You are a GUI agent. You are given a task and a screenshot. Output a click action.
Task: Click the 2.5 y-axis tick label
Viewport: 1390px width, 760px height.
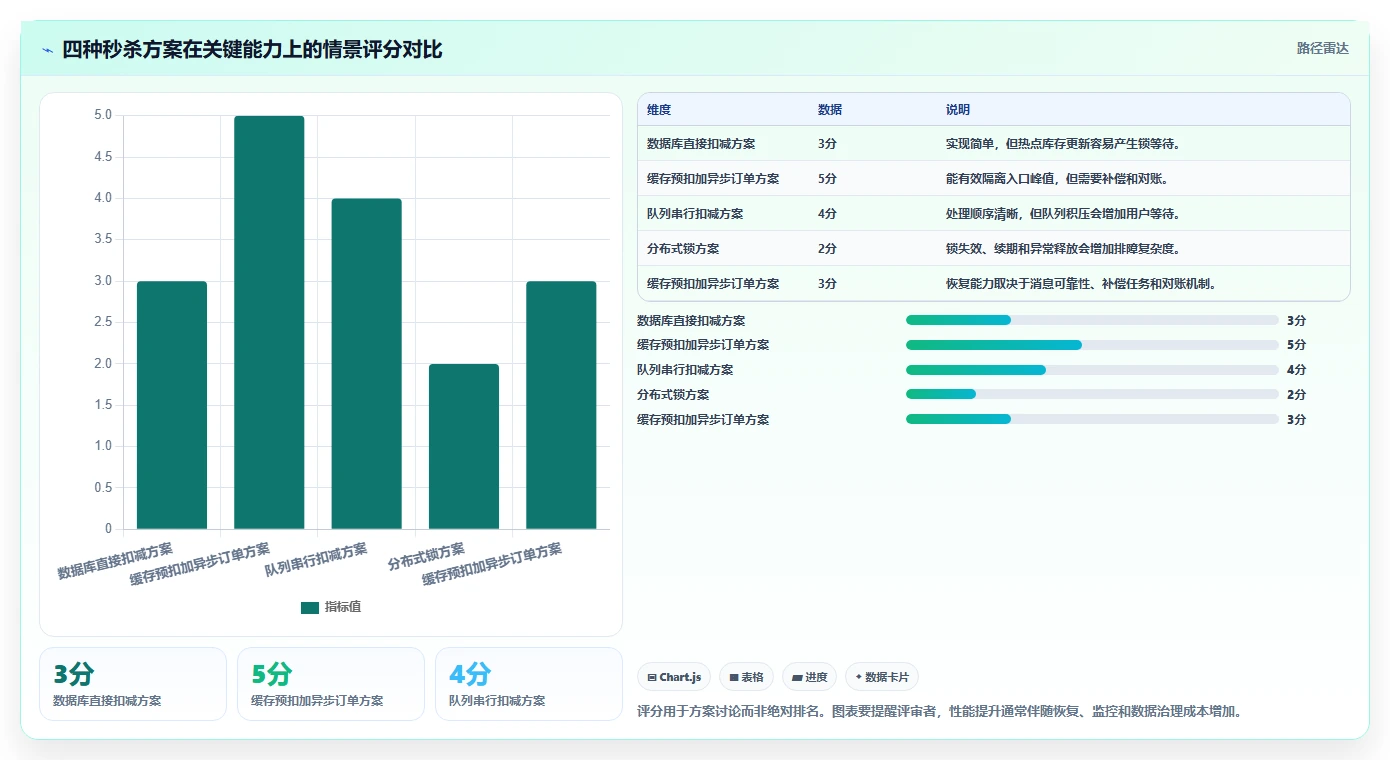(103, 322)
